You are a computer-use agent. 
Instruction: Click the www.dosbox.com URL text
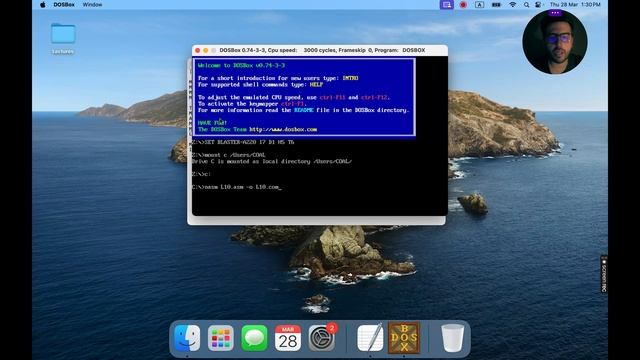tap(283, 129)
